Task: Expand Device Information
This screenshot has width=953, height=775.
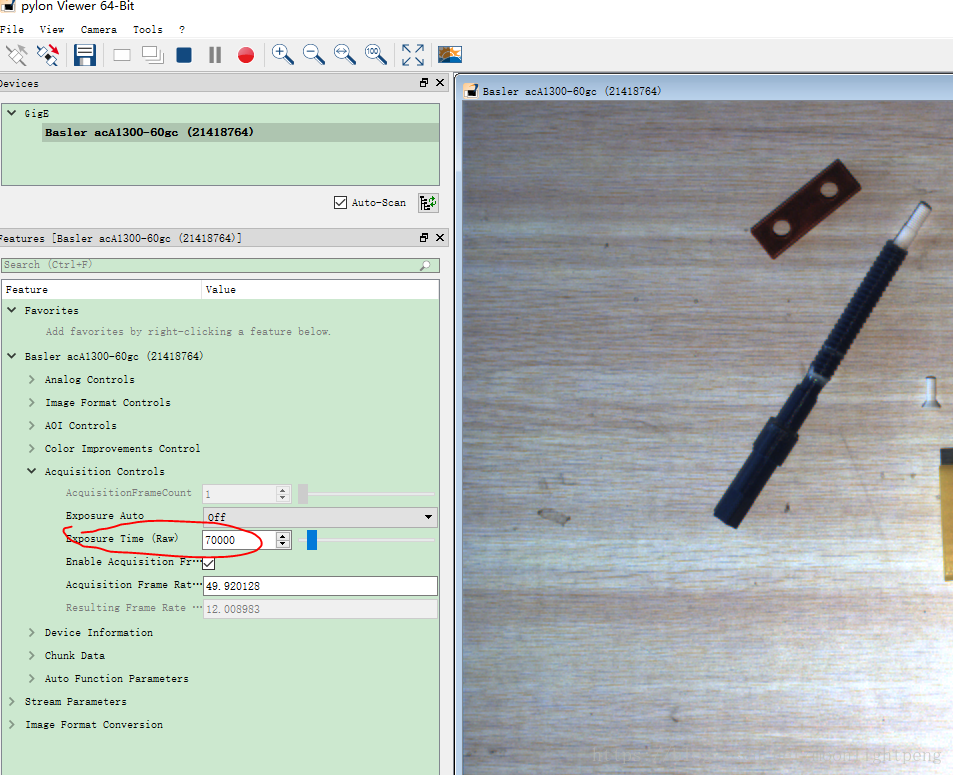Action: click(32, 633)
